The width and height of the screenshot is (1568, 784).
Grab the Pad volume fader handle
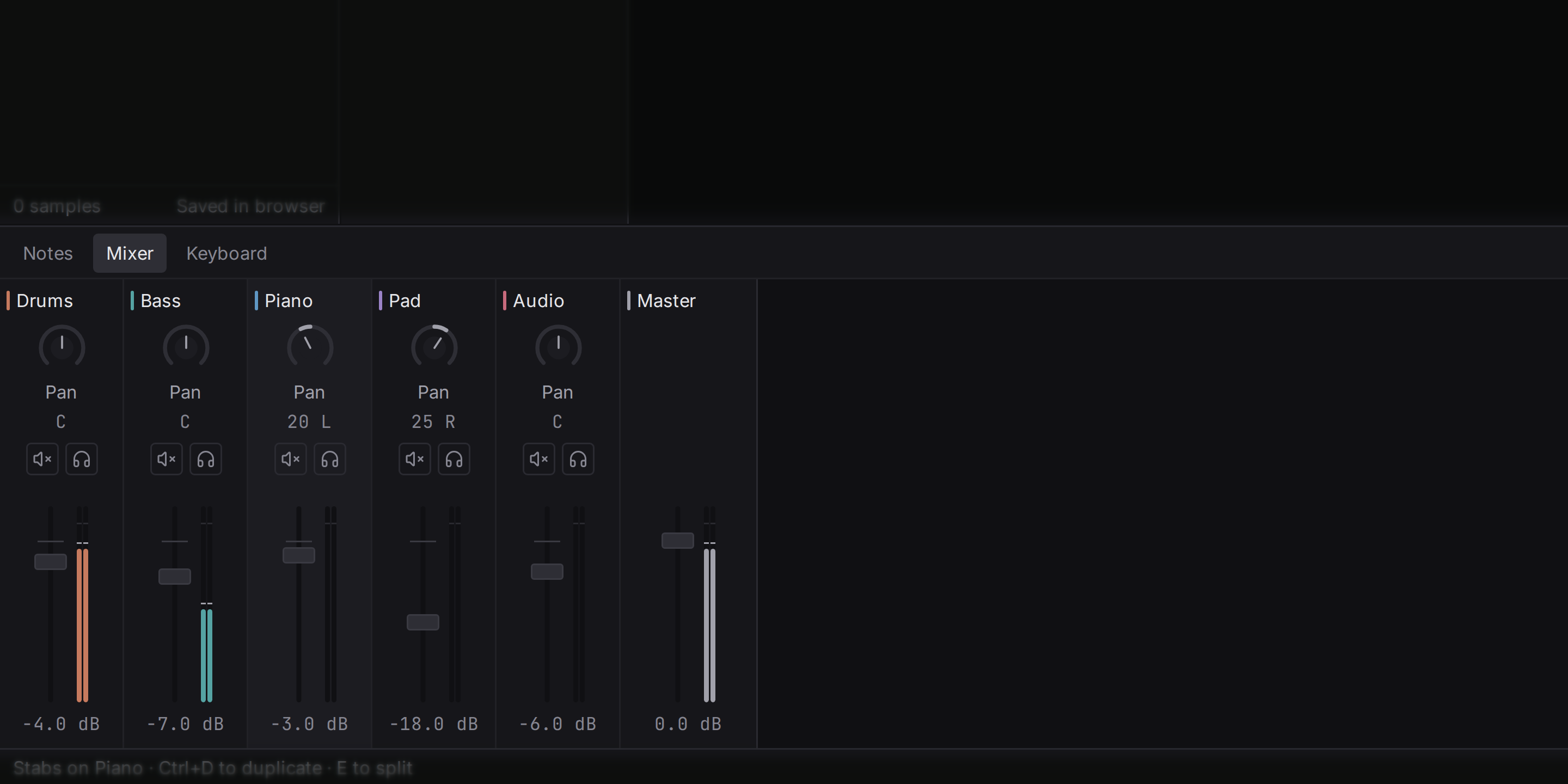[423, 622]
